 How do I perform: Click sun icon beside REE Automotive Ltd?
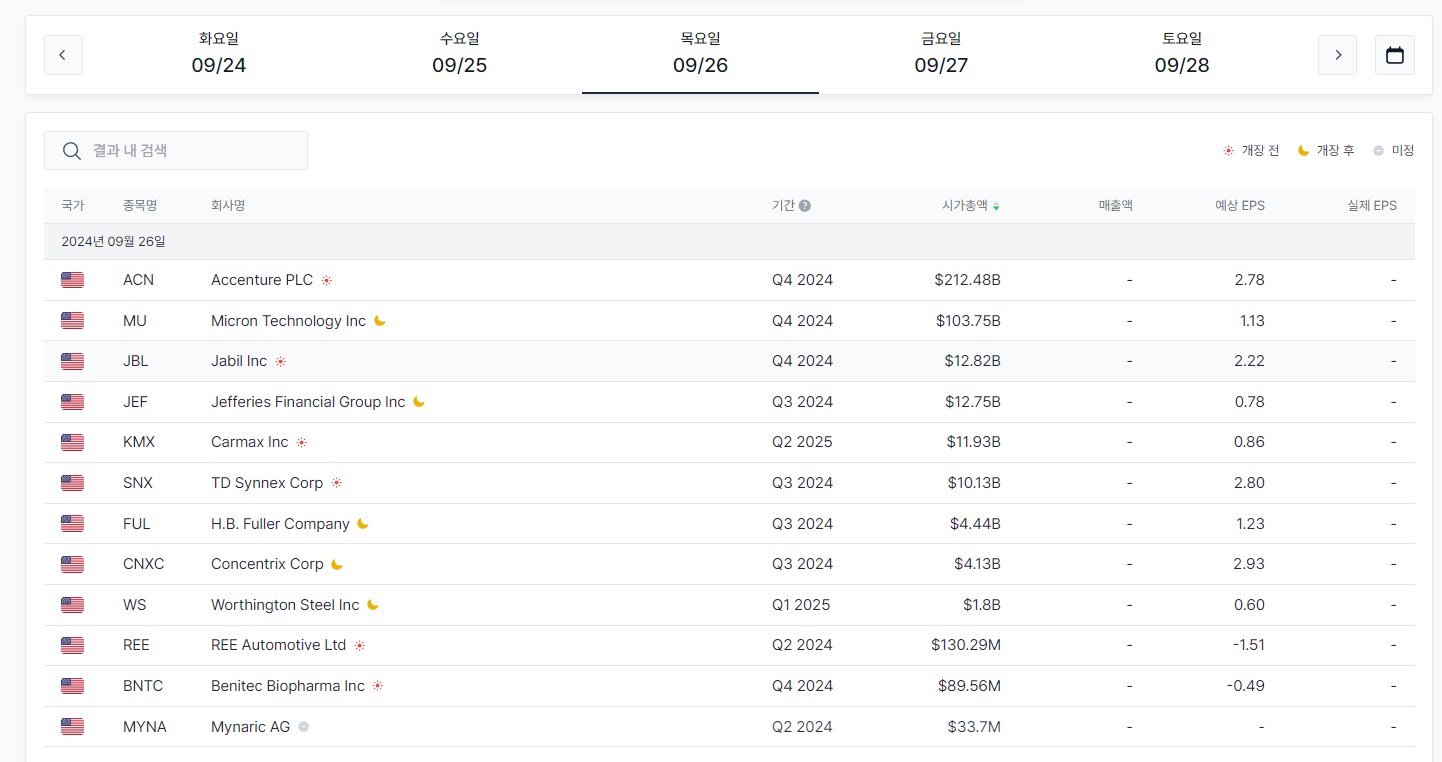click(x=360, y=646)
